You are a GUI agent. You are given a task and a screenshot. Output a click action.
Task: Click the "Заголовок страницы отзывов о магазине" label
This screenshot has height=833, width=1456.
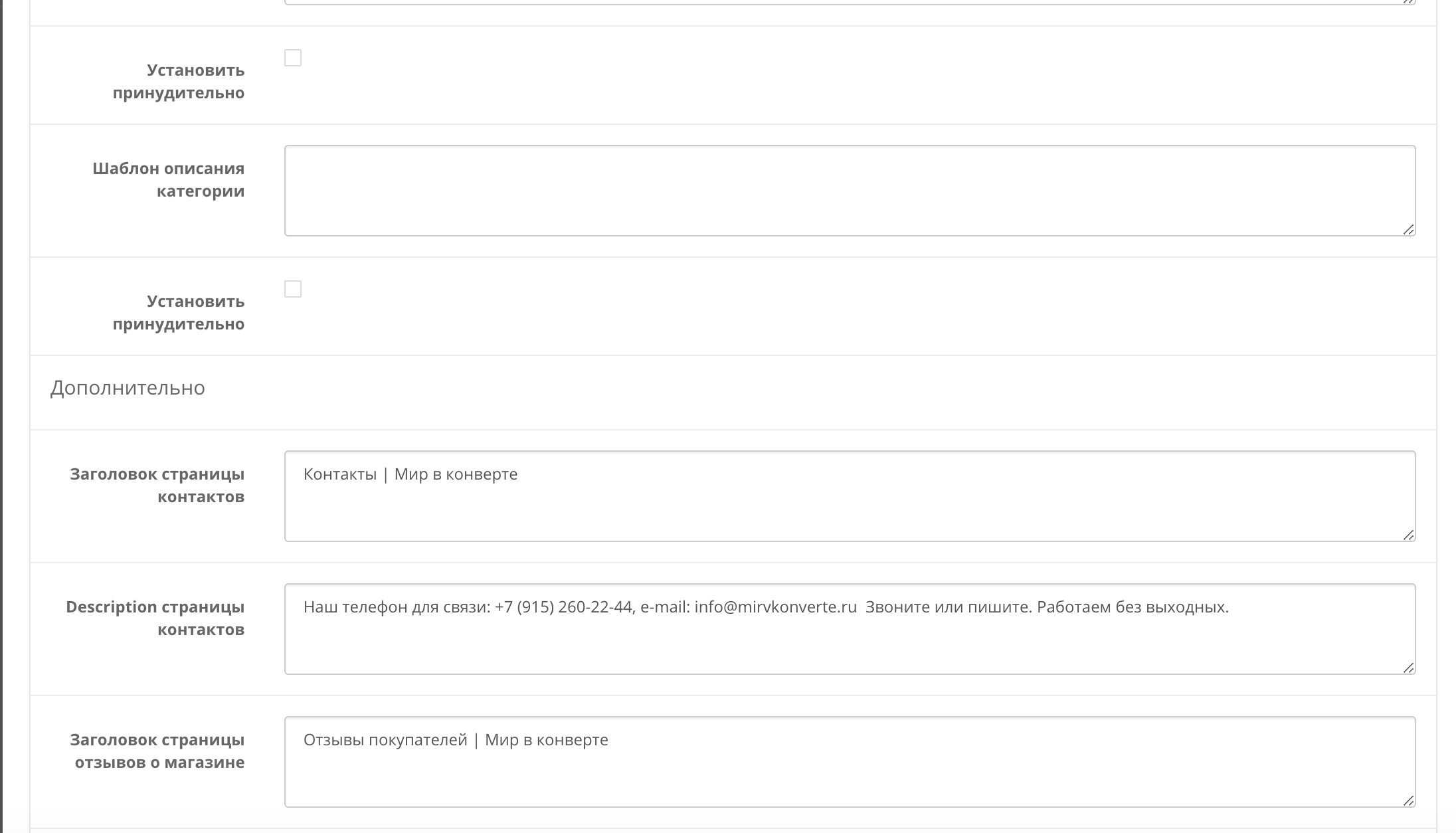coord(157,751)
